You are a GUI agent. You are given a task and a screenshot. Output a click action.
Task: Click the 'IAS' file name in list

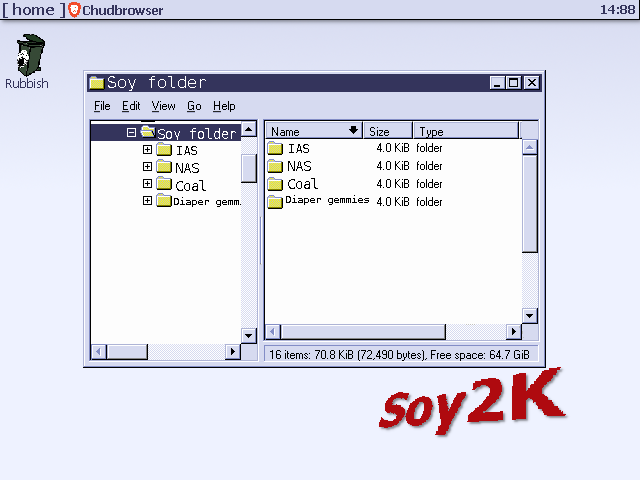299,149
